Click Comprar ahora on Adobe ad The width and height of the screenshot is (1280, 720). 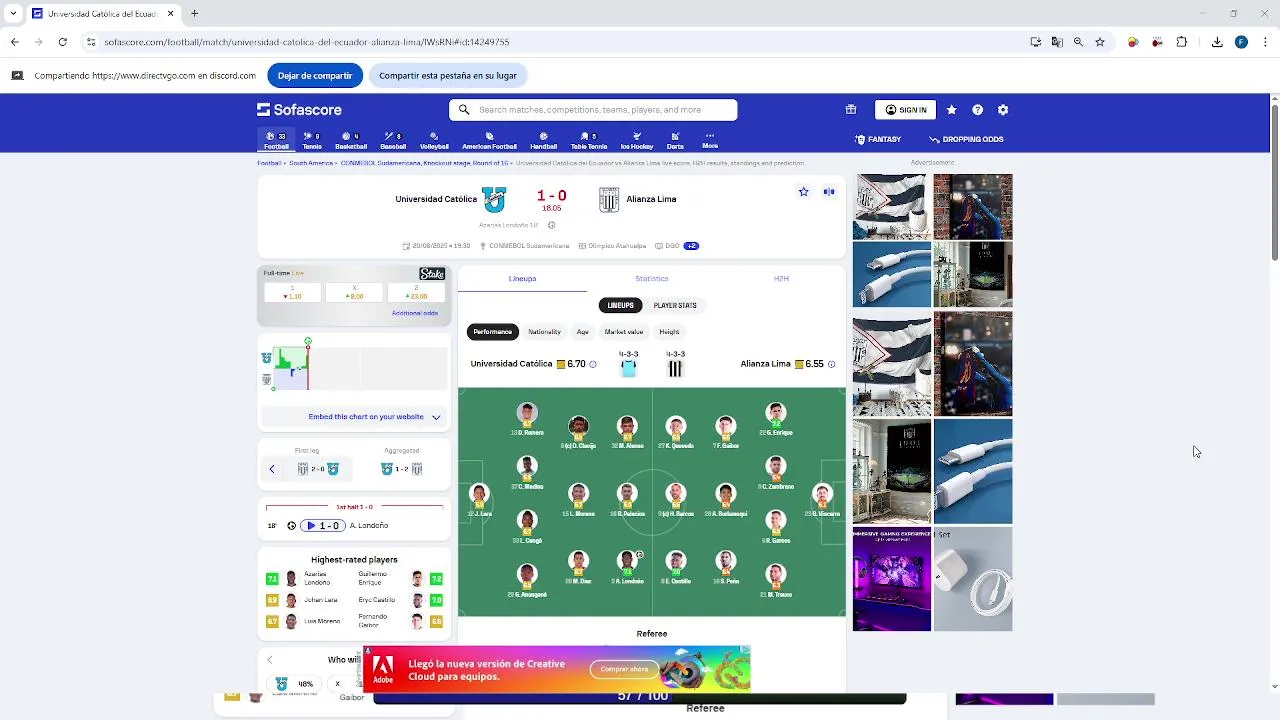pos(624,669)
